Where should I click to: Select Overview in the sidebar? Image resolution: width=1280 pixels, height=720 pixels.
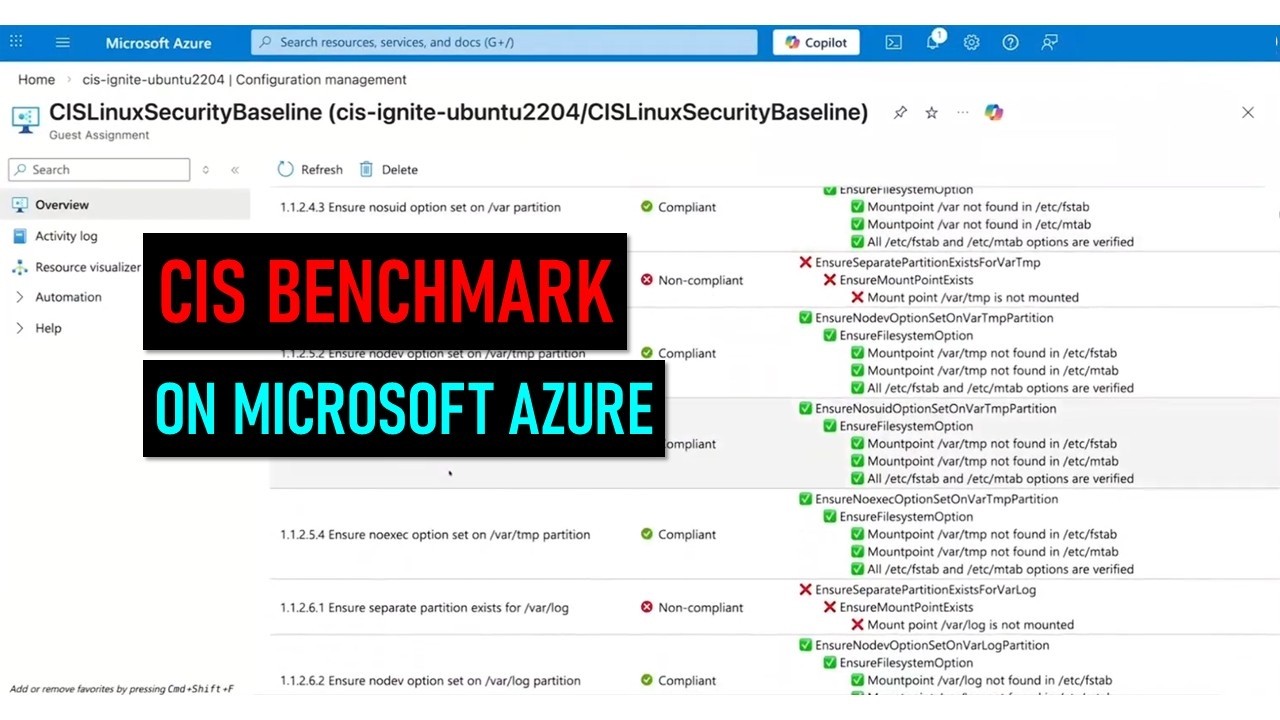[x=125, y=204]
